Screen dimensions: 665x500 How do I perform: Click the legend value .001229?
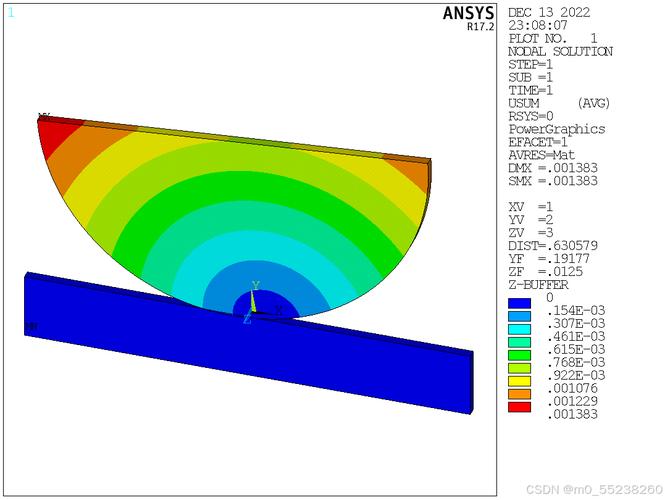573,402
